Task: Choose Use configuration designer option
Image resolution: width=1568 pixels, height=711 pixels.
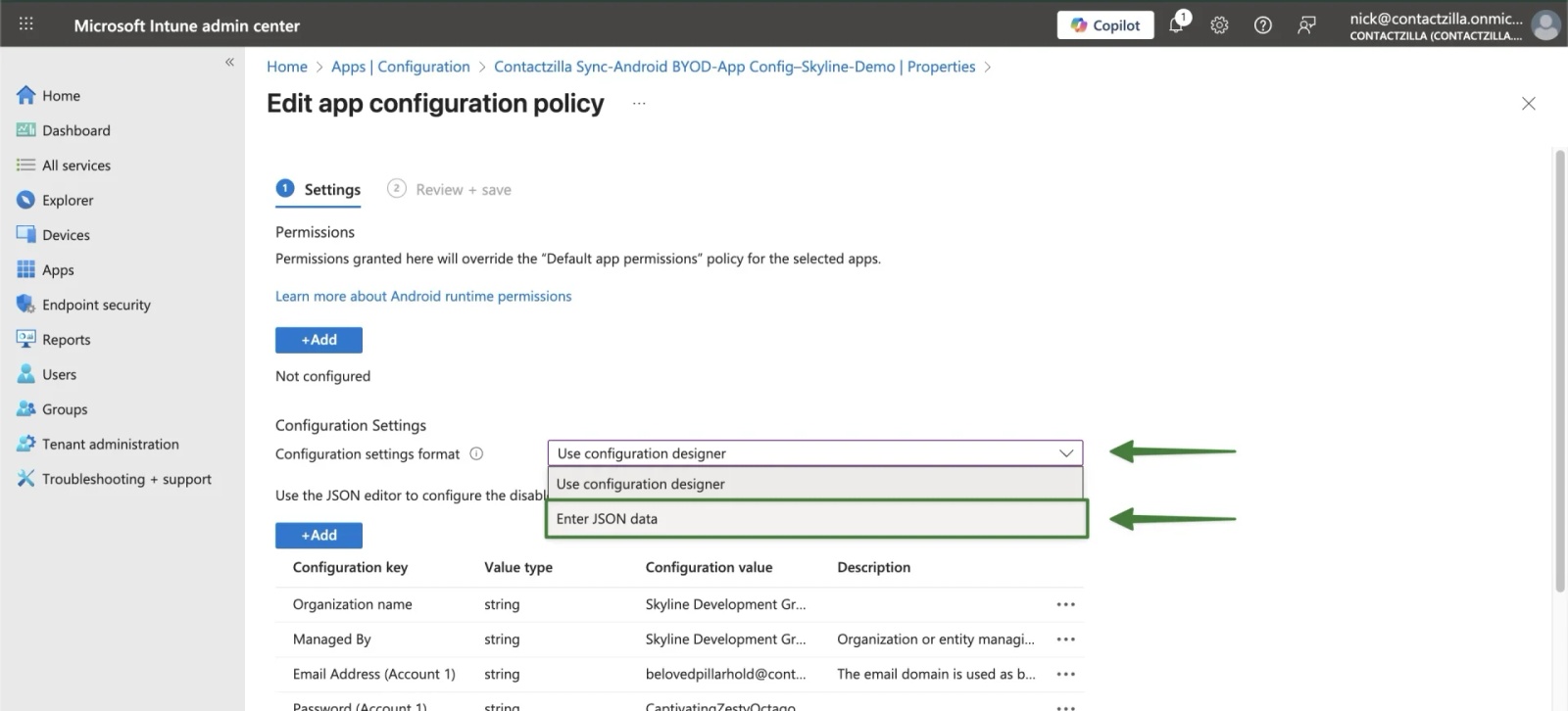Action: click(x=814, y=484)
